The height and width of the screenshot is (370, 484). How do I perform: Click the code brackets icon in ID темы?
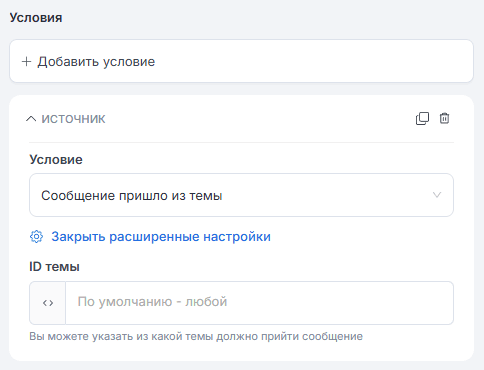tap(48, 303)
